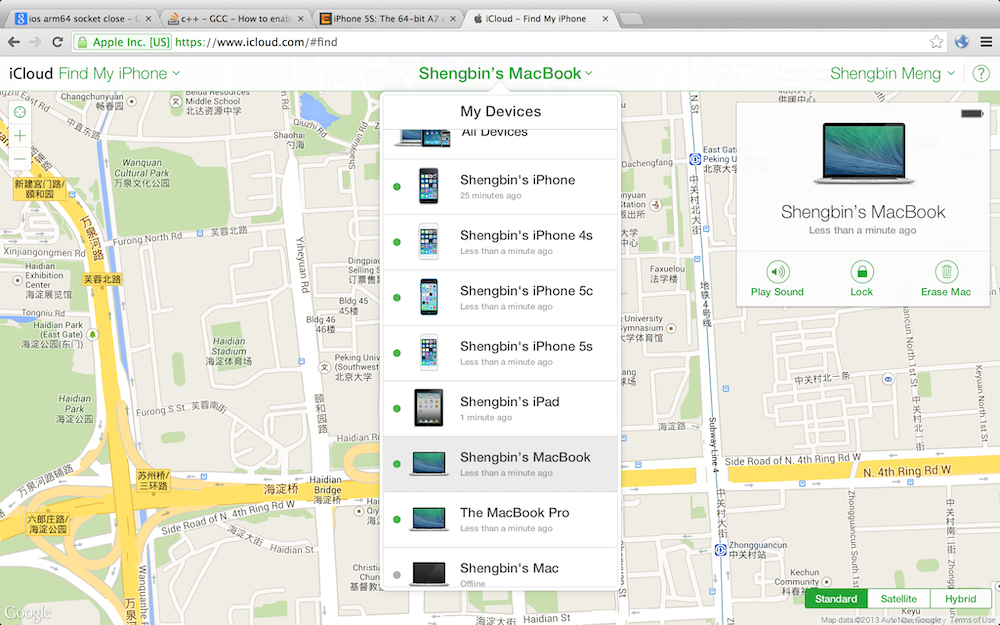This screenshot has width=1000, height=625.
Task: Click the Zhongguancun subway station marker
Action: click(721, 550)
